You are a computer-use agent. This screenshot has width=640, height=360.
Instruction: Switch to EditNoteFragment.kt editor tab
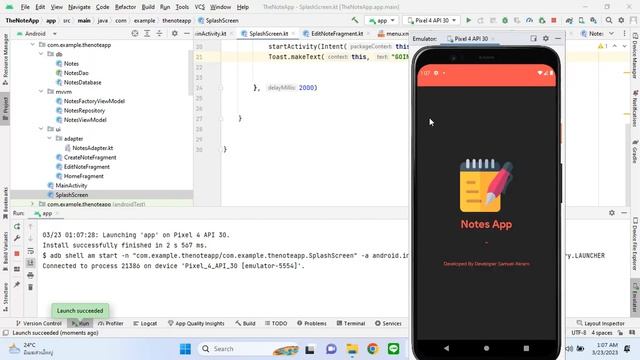(x=337, y=33)
